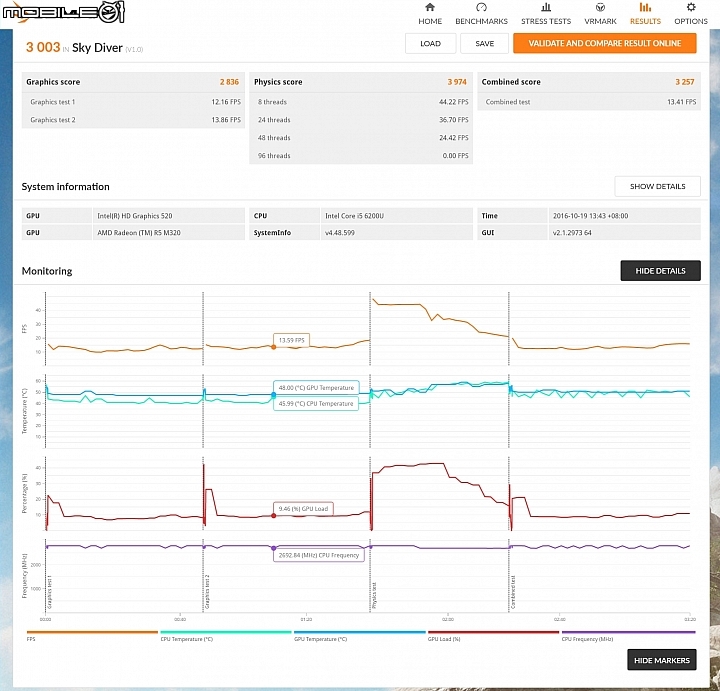Click the Combined score value 3 257
This screenshot has height=691, width=720.
(685, 82)
